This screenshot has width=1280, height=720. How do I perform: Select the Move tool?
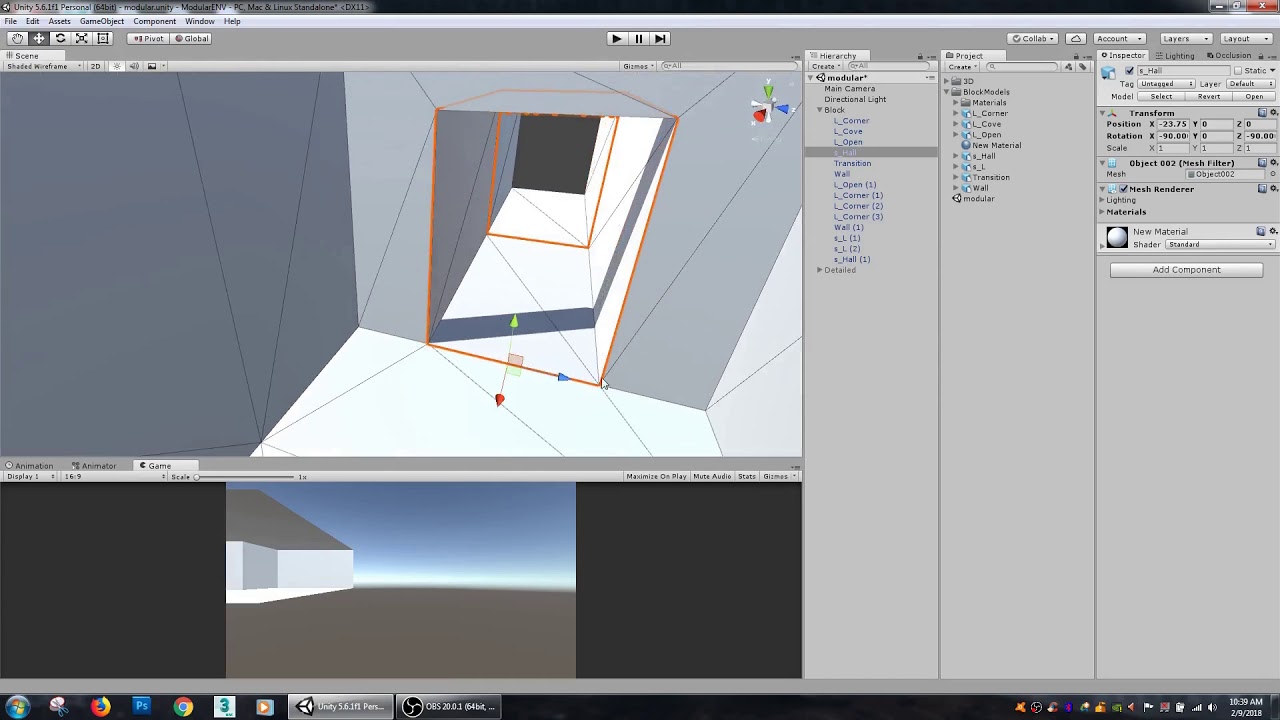39,38
